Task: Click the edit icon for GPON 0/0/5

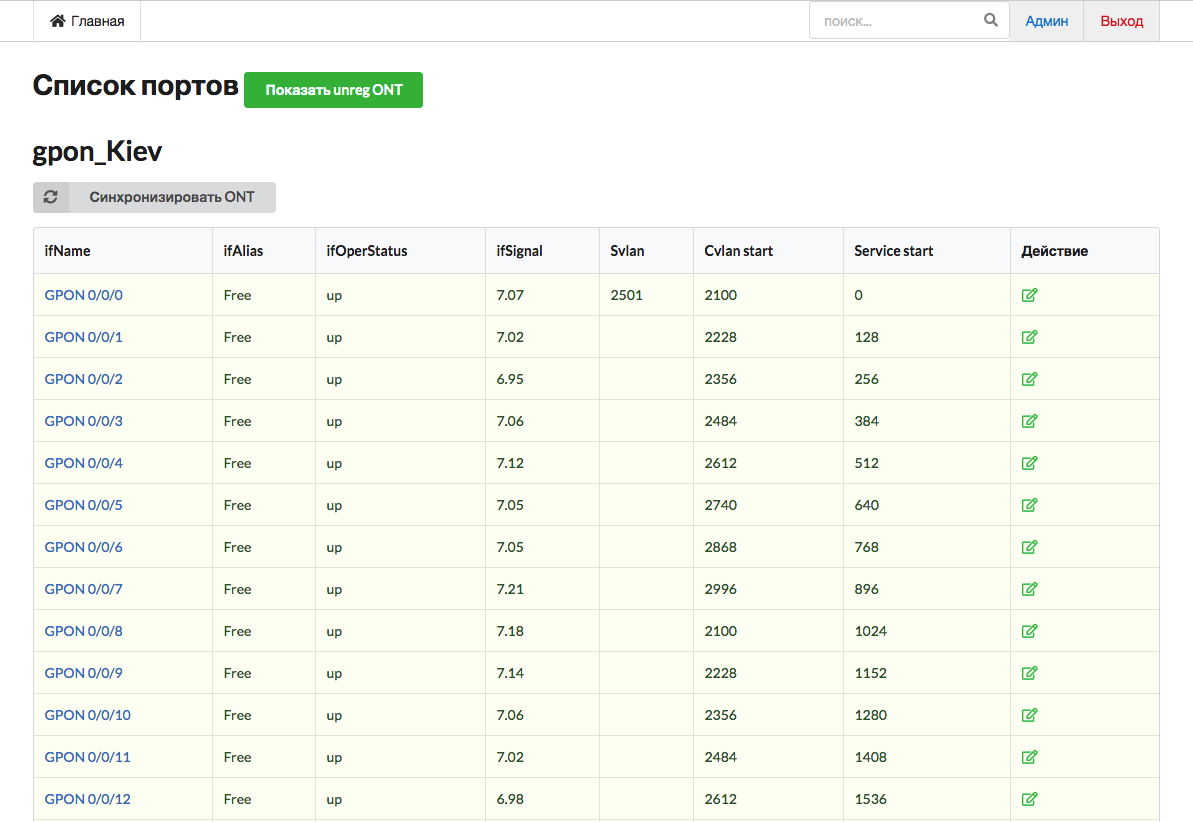Action: [1029, 504]
